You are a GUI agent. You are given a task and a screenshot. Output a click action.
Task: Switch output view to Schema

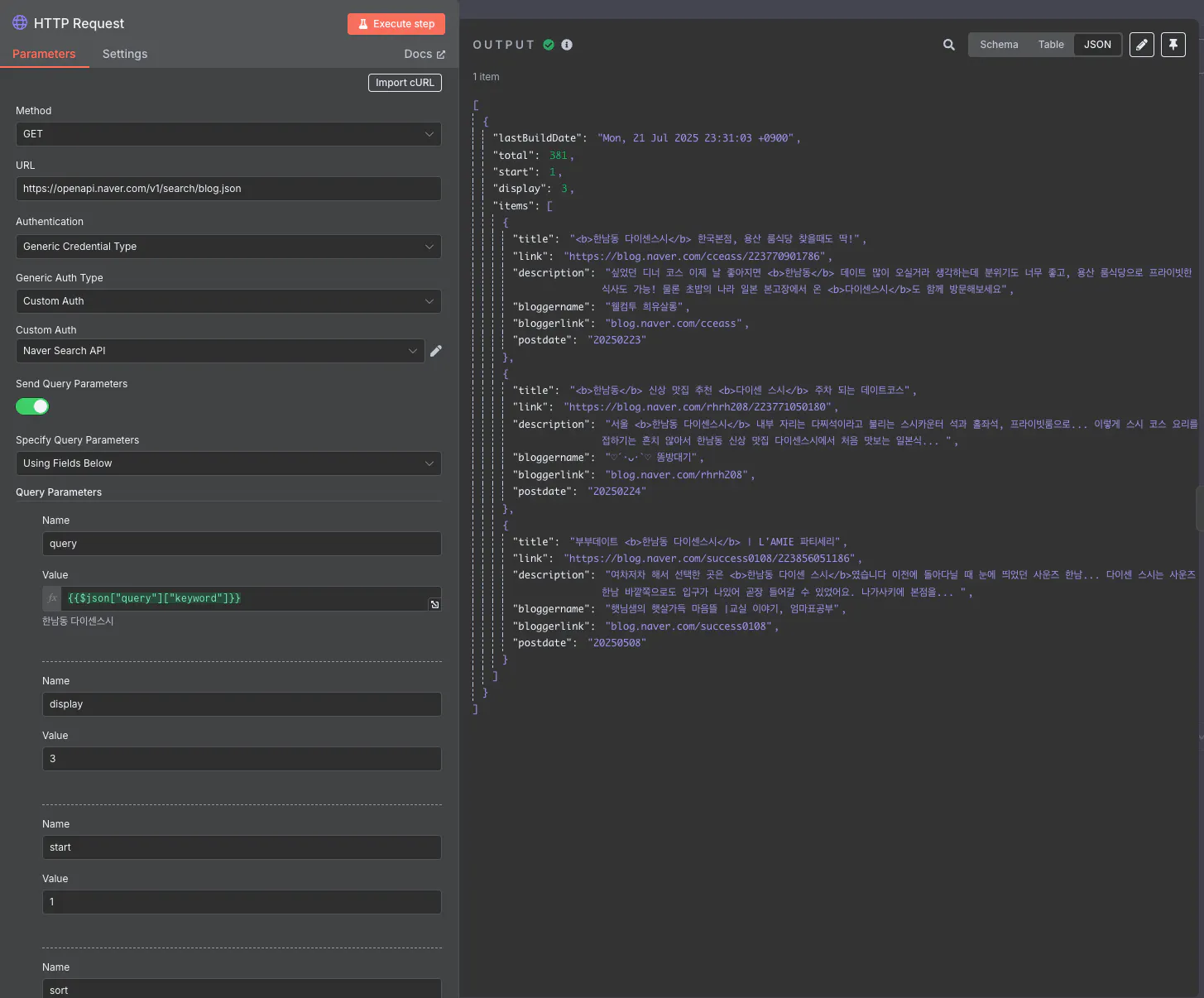click(999, 45)
